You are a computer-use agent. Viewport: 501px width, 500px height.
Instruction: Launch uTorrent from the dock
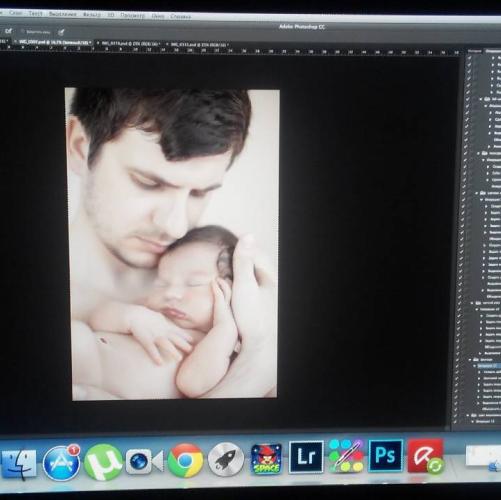click(103, 462)
